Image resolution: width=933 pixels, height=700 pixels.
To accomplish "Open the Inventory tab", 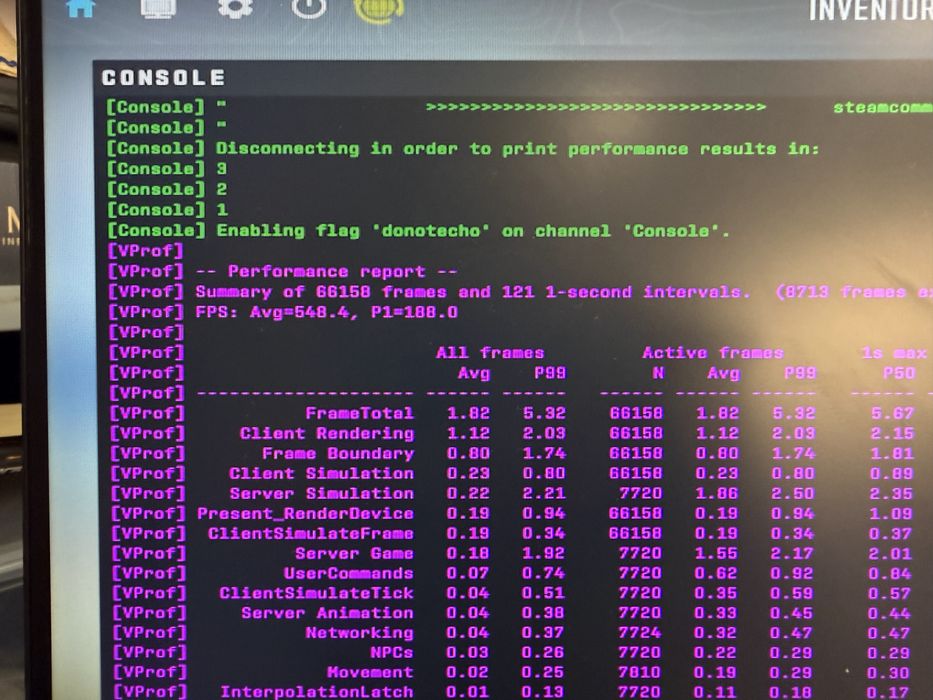I will tap(871, 10).
